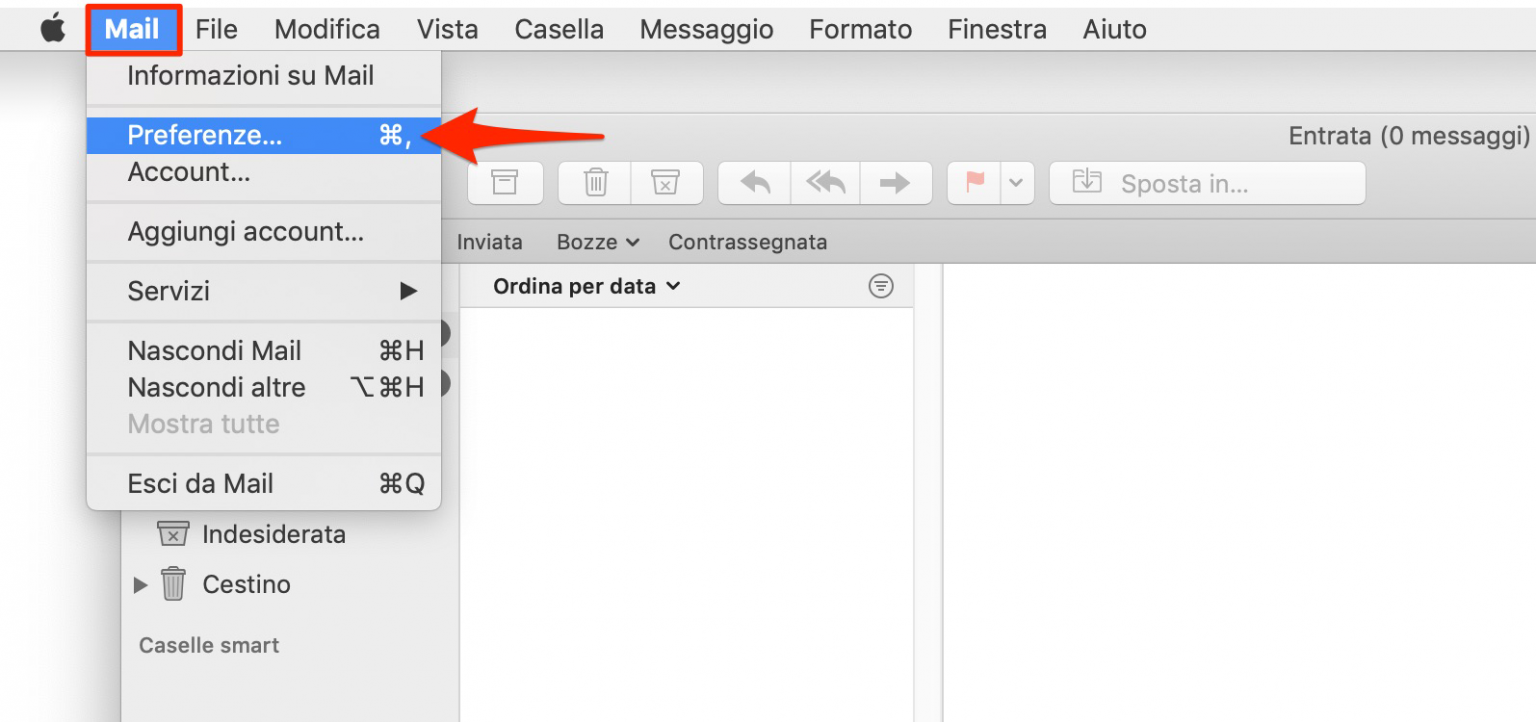Open the File menu
The width and height of the screenshot is (1536, 722).
pos(216,30)
